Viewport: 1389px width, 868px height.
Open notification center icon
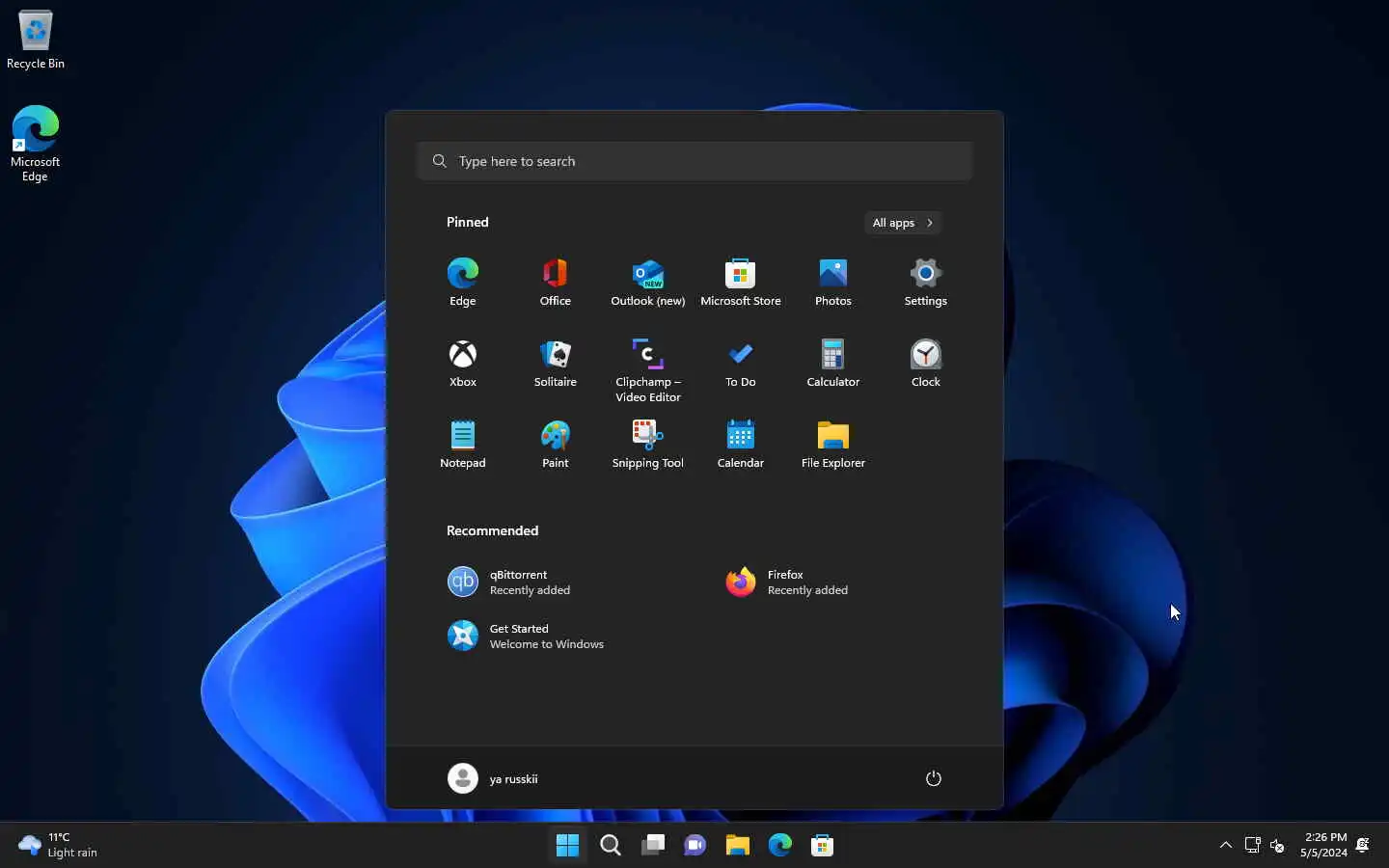[x=1363, y=846]
